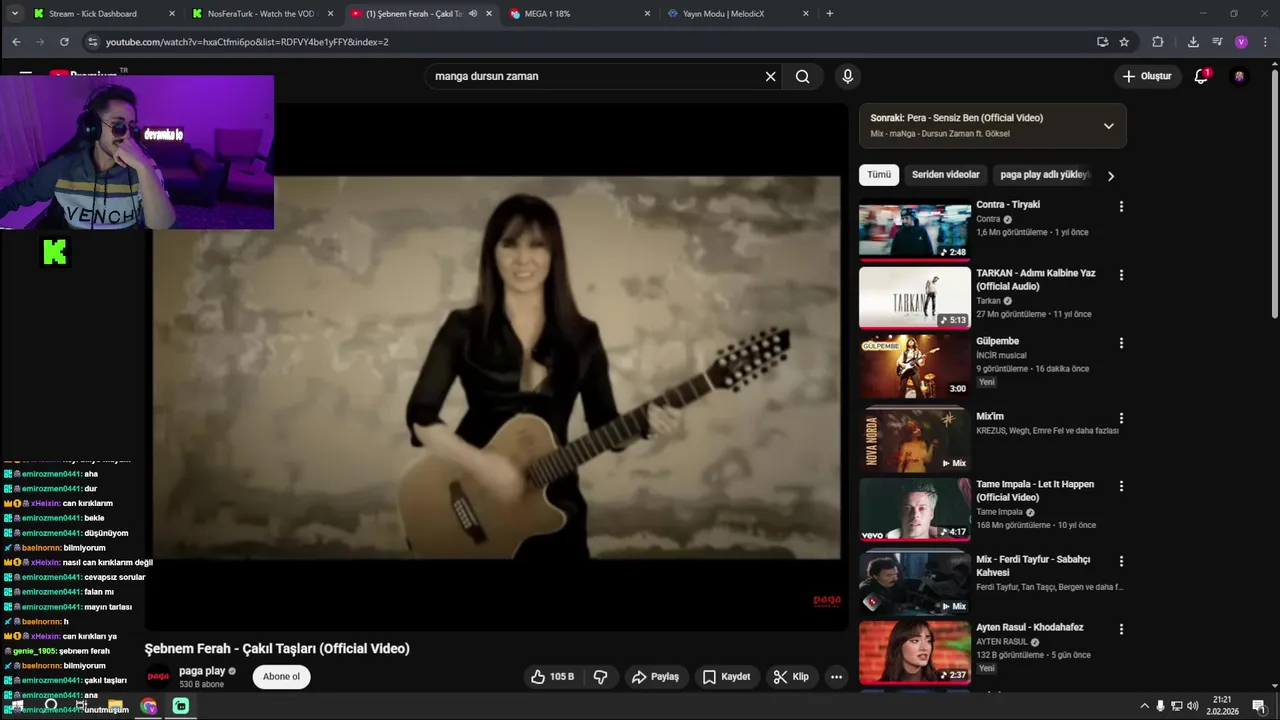Clear the YouTube search box with X
1280x720 pixels.
(770, 76)
